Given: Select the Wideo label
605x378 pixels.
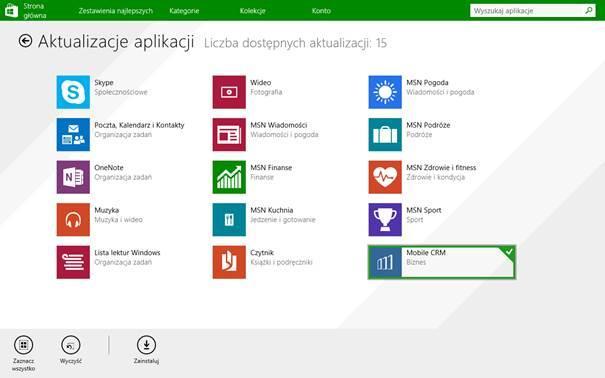Looking at the screenshot, I should [x=260, y=83].
